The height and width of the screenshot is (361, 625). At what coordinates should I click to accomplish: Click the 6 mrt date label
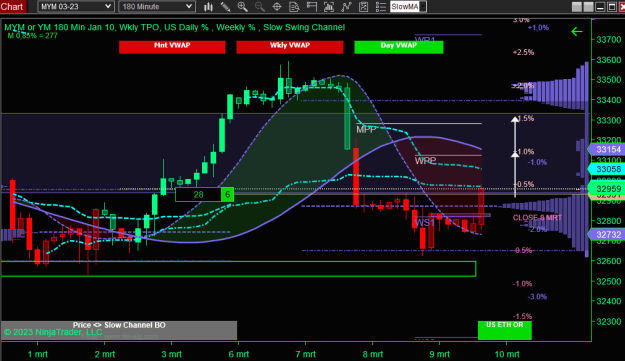pyautogui.click(x=238, y=354)
